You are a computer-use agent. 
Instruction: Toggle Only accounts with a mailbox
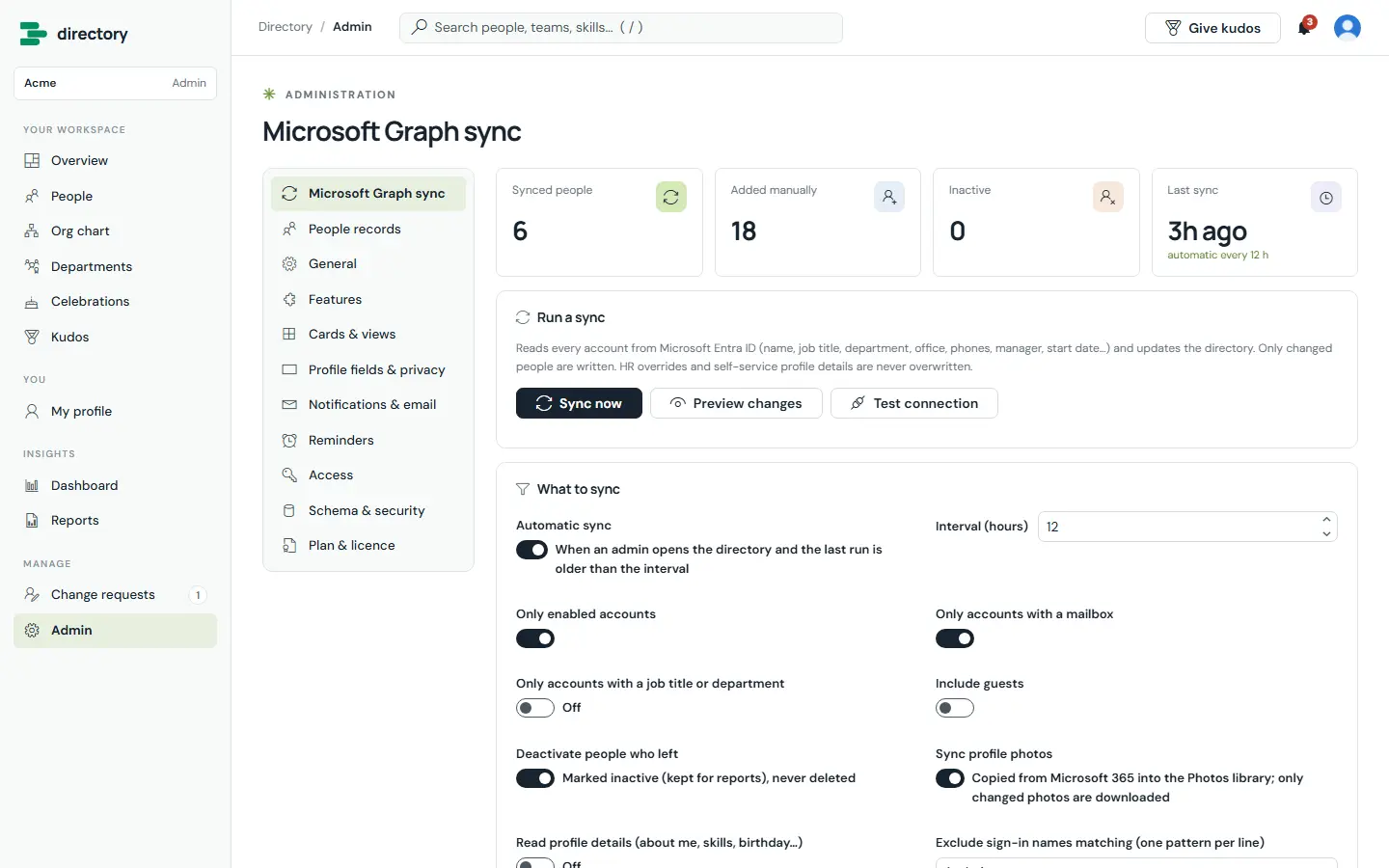tap(955, 638)
